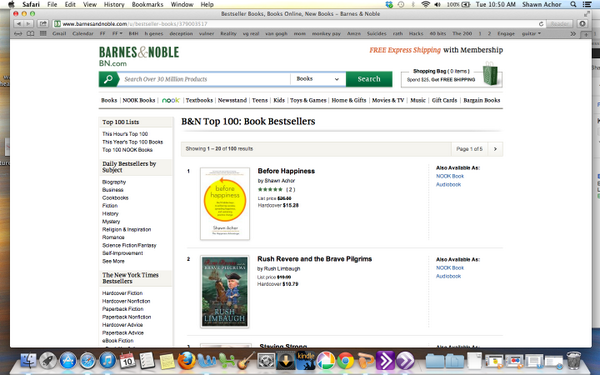The image size is (600, 375).
Task: Click the Wi-Fi status icon in menu bar
Action: (426, 4)
